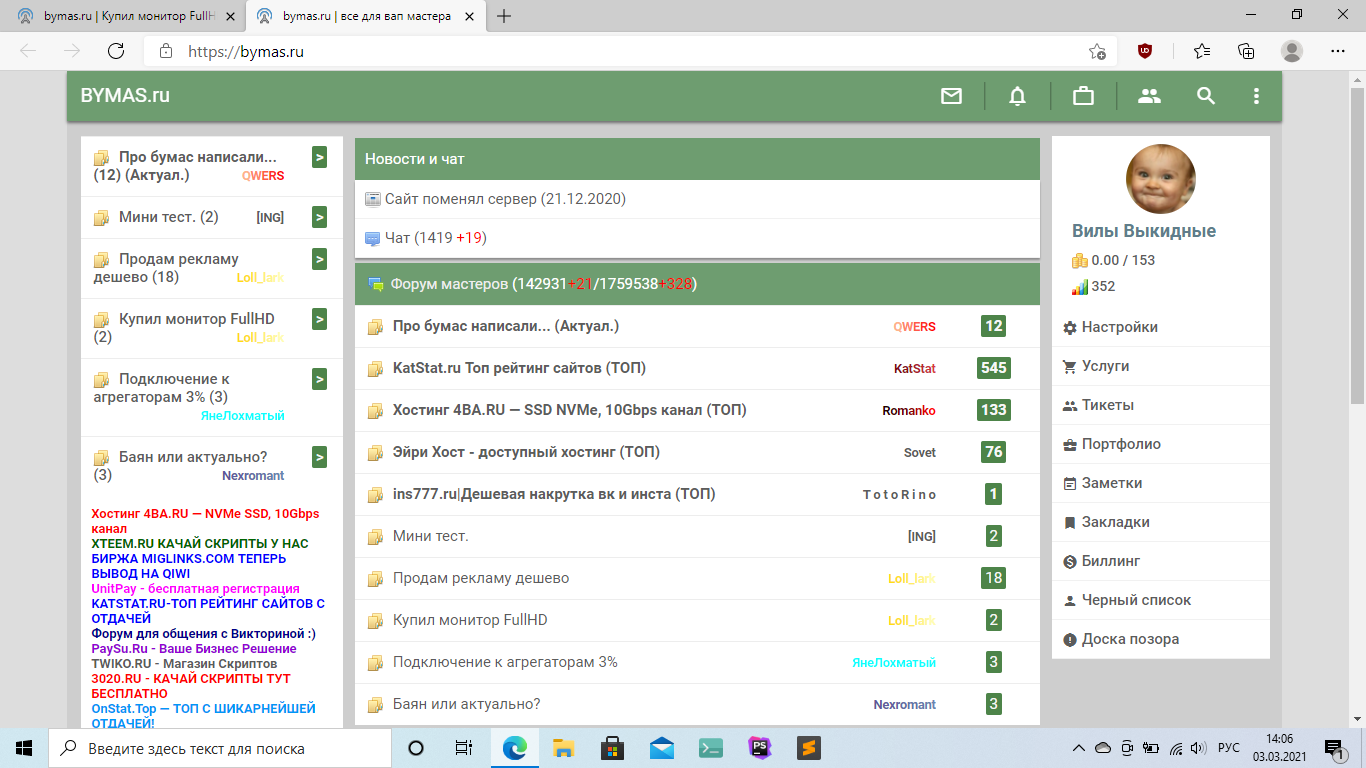Click the briefcase icon in the header
The height and width of the screenshot is (768, 1366).
[x=1083, y=96]
